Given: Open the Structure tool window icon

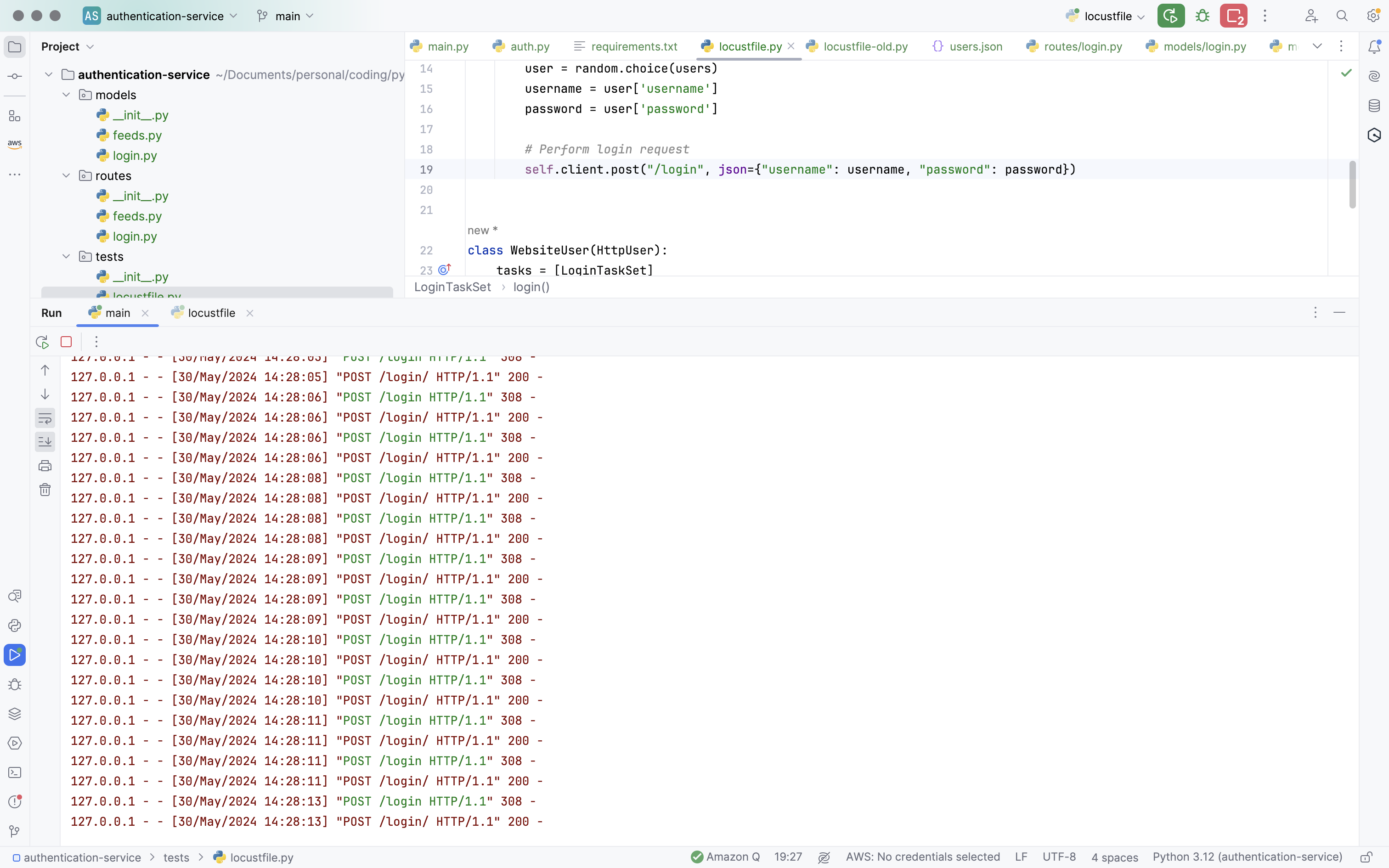Looking at the screenshot, I should [x=15, y=117].
